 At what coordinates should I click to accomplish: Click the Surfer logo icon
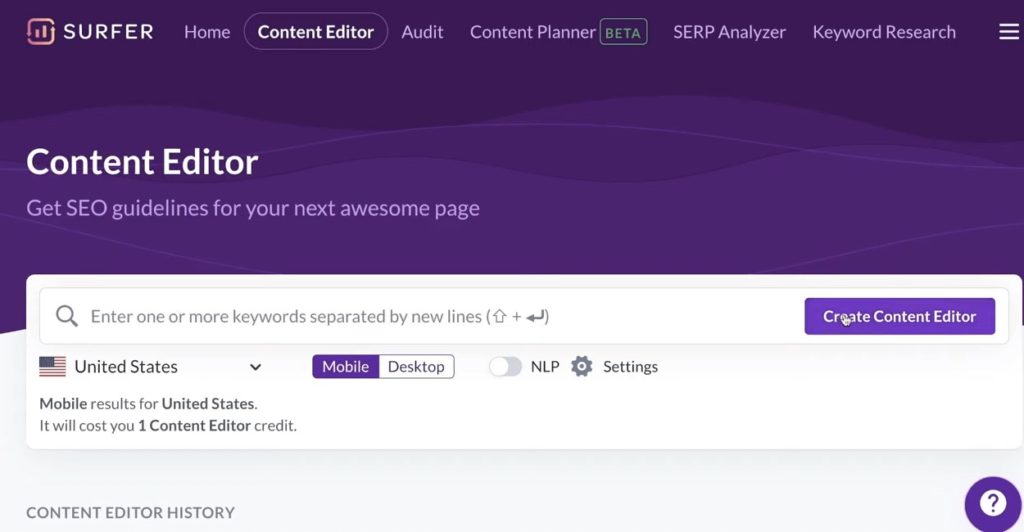tap(40, 31)
